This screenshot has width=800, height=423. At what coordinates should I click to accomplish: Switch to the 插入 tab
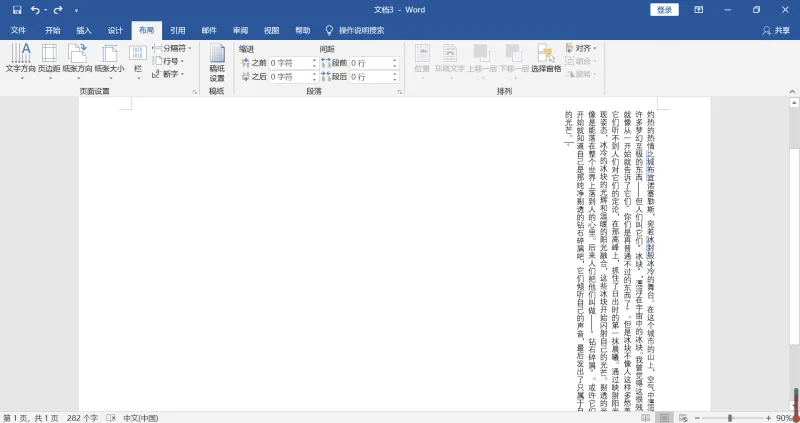[84, 31]
